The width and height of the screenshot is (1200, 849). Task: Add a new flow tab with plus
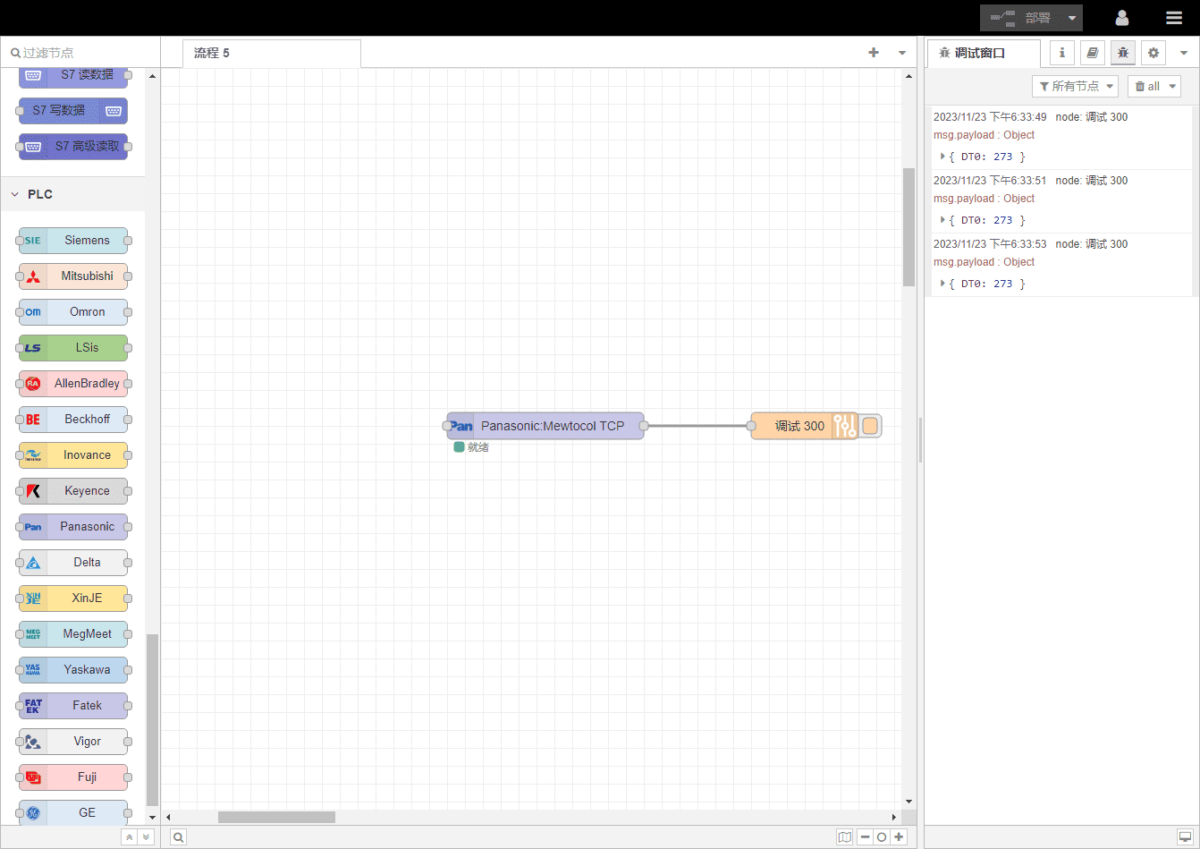(873, 53)
